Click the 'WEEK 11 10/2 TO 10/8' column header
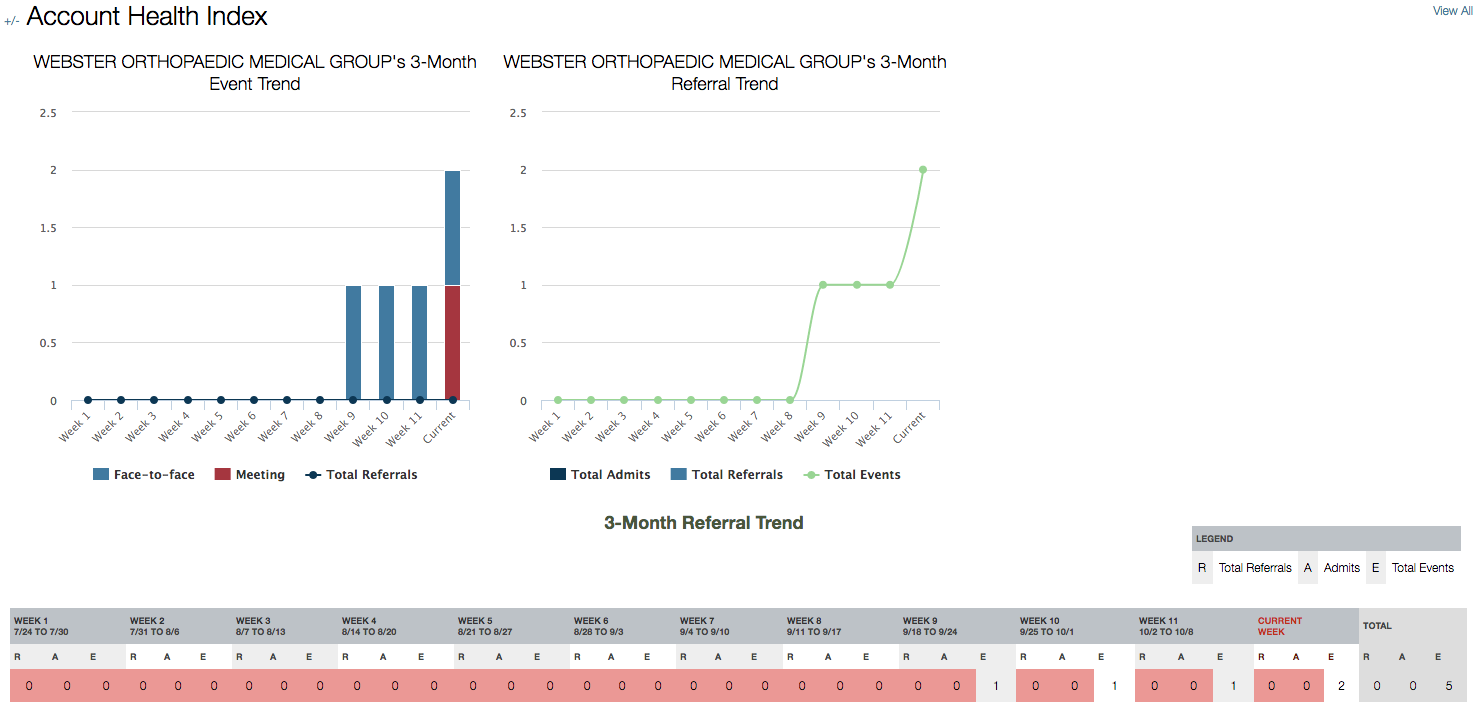The width and height of the screenshot is (1477, 707). click(x=1194, y=626)
